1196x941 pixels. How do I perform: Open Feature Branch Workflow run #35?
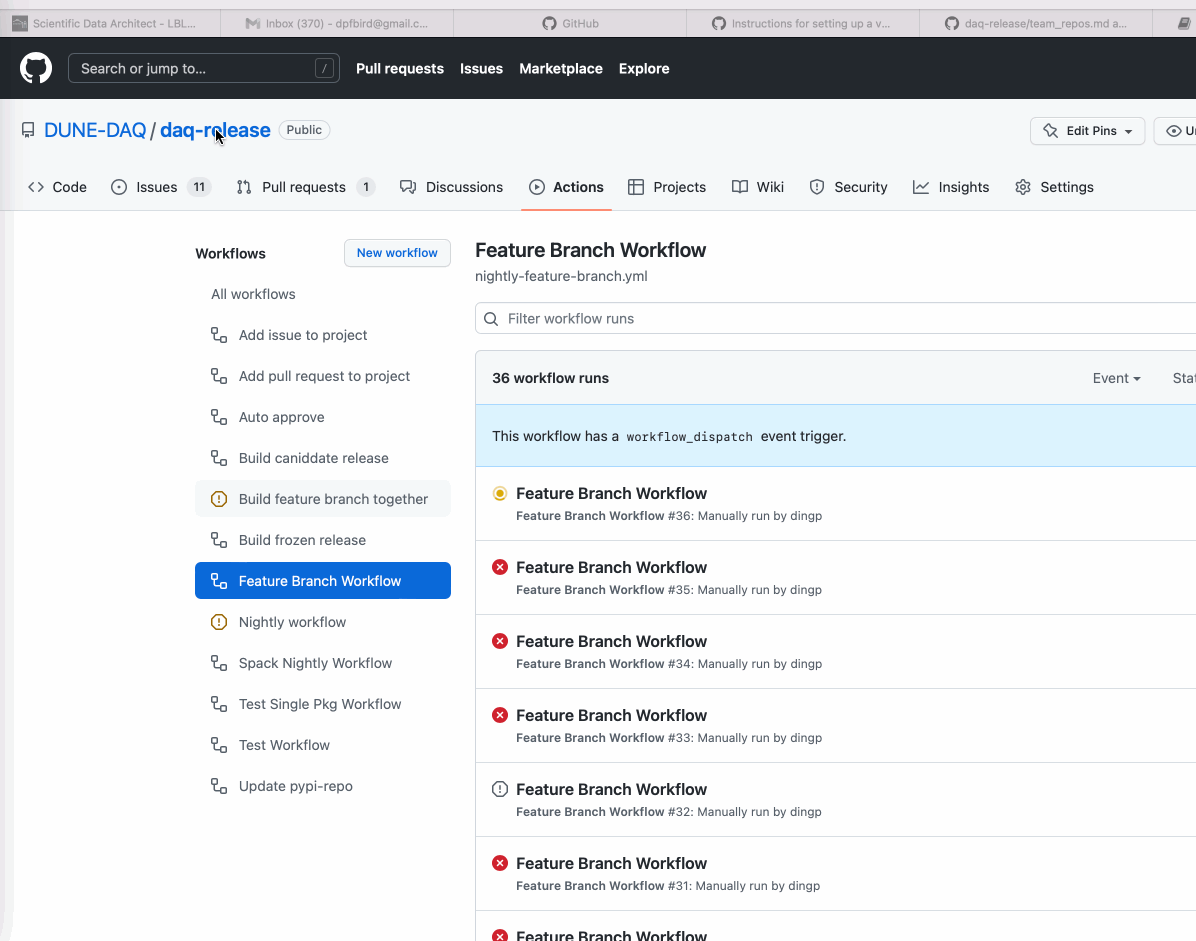pyautogui.click(x=611, y=567)
